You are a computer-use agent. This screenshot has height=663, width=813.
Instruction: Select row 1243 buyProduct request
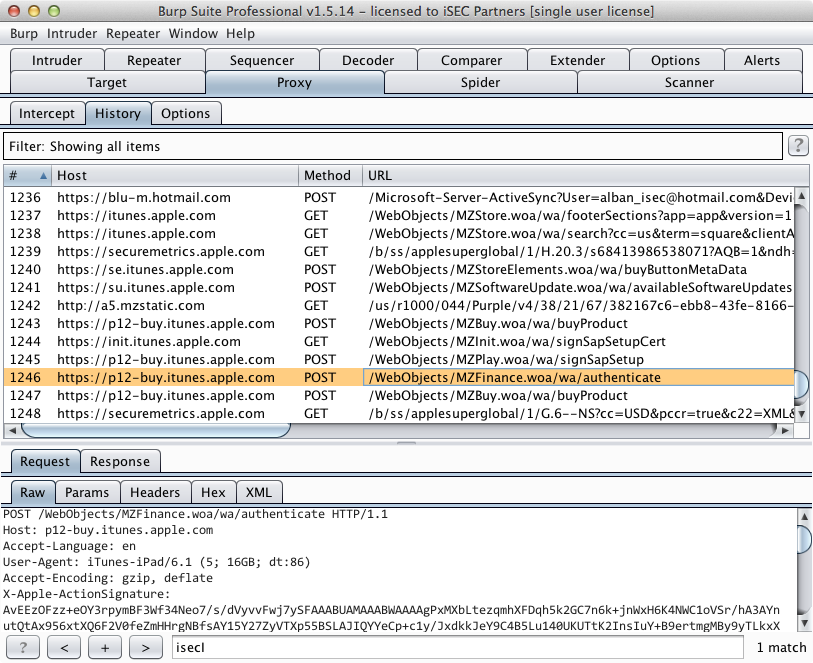coord(399,323)
